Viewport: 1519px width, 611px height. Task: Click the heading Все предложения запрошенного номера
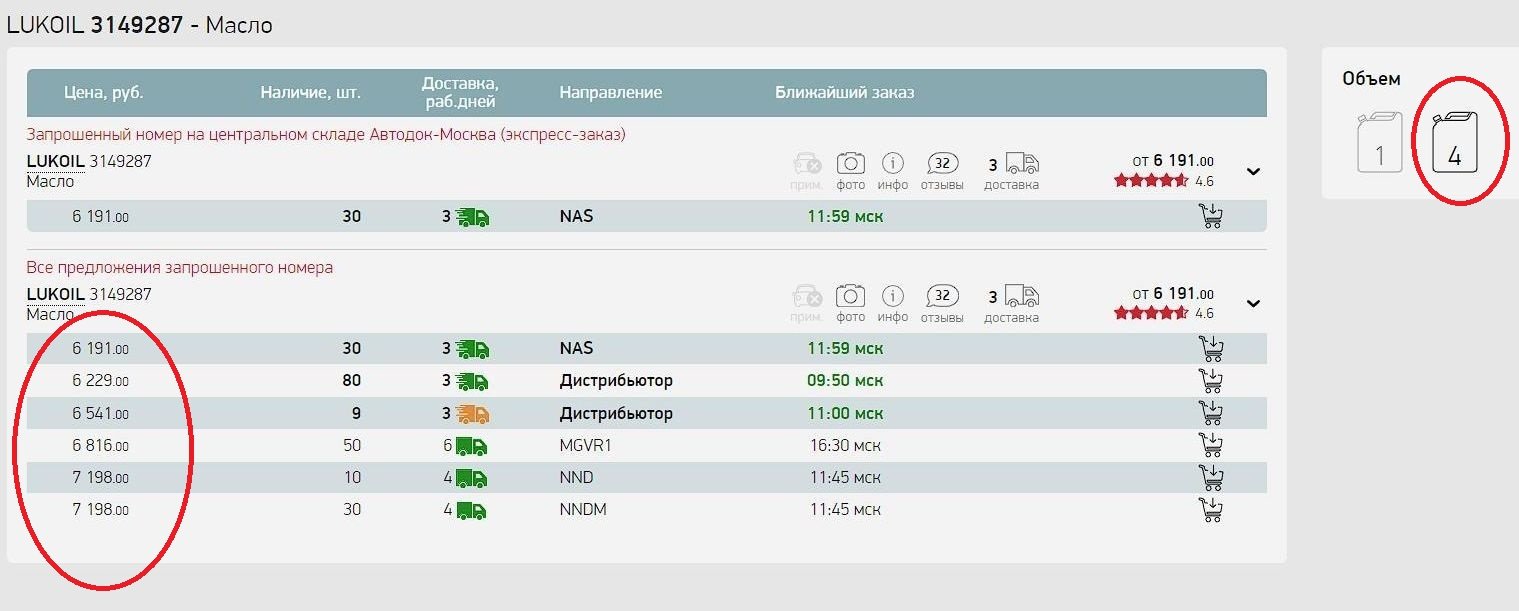(x=180, y=268)
